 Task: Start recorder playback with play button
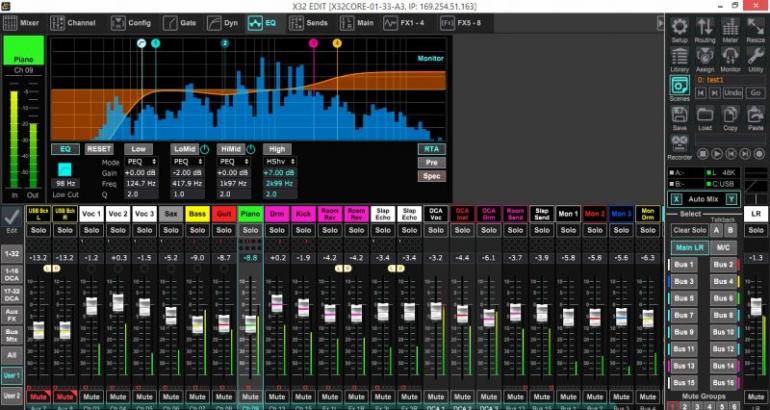pyautogui.click(x=717, y=154)
